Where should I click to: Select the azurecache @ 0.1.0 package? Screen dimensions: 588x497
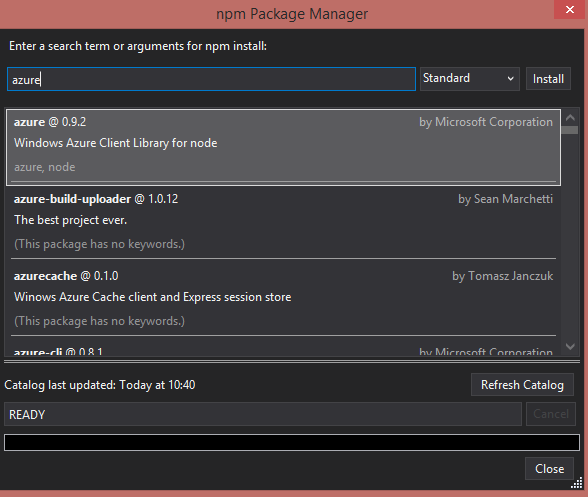coord(284,299)
